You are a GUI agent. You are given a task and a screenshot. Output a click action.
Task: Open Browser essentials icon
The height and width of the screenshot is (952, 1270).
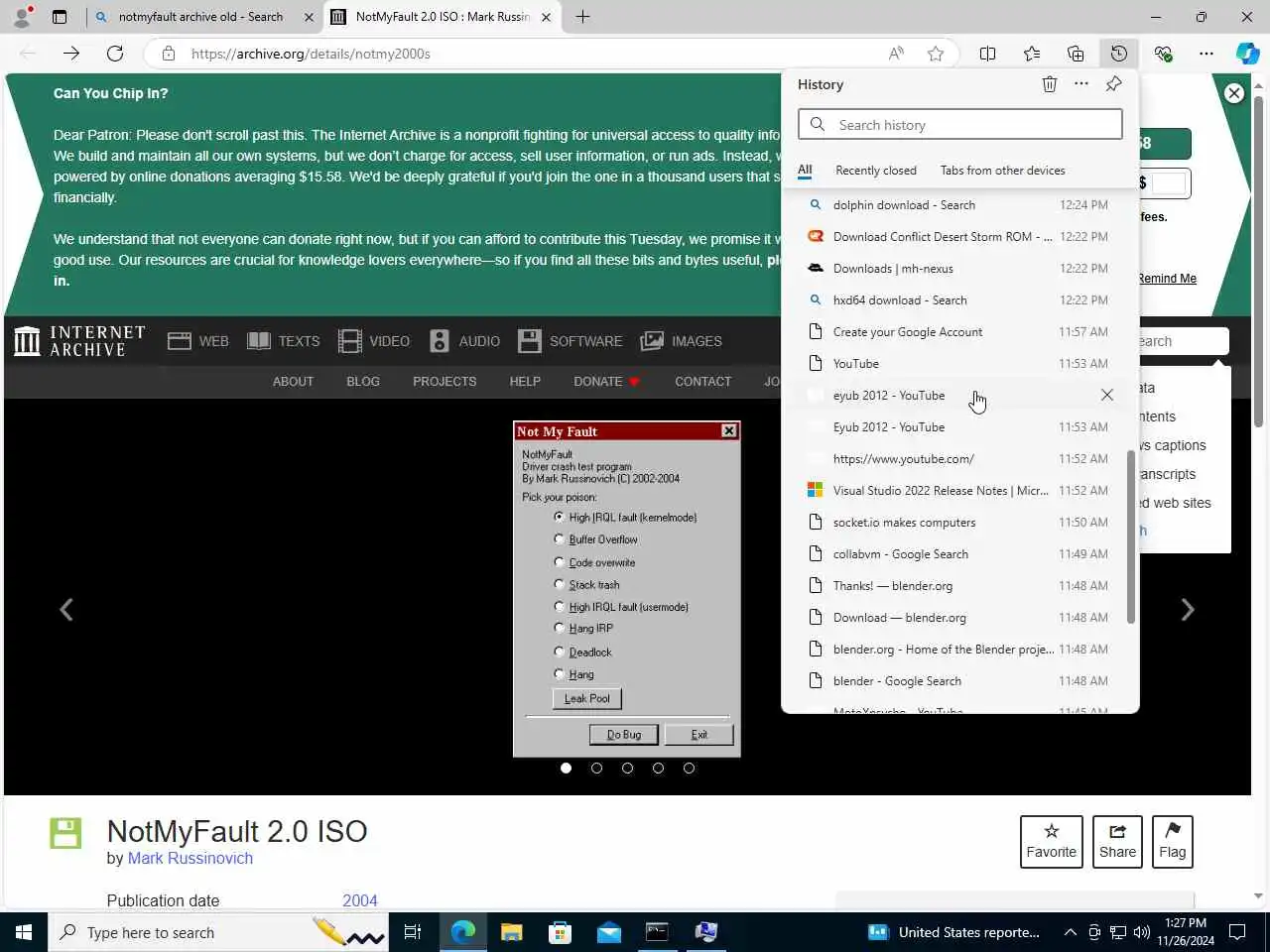1163,54
